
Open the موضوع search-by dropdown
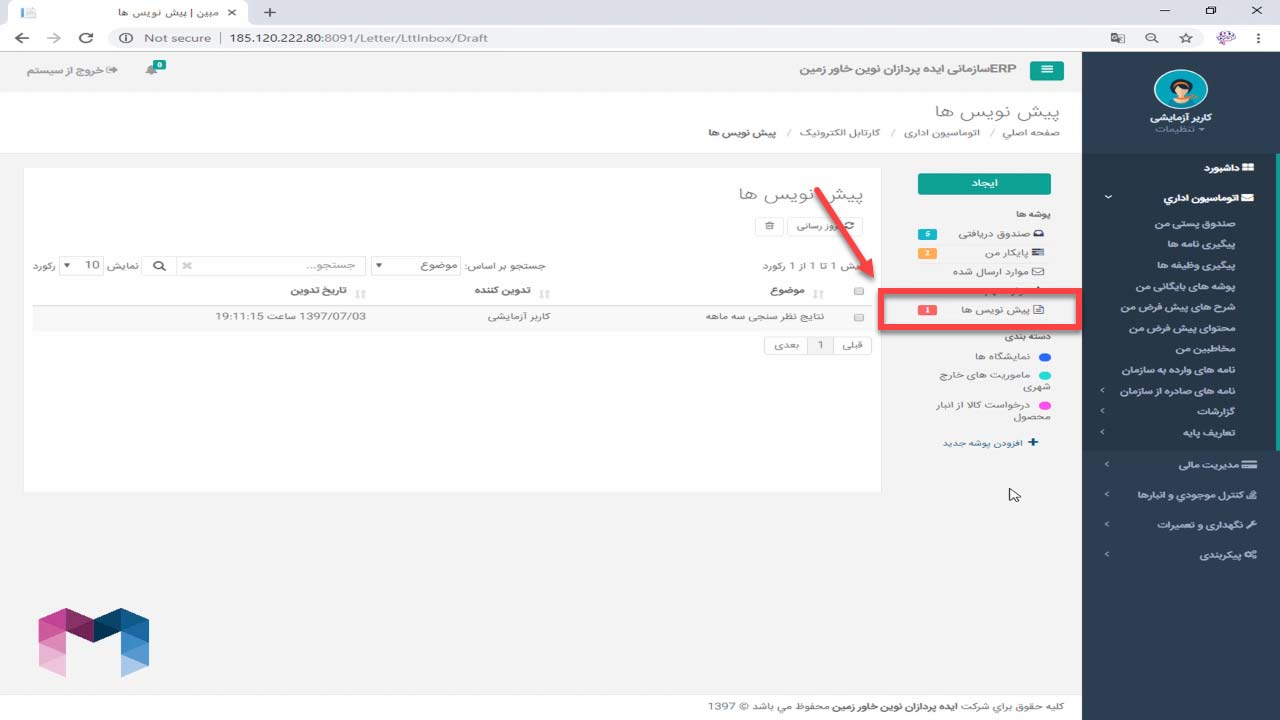coord(417,266)
